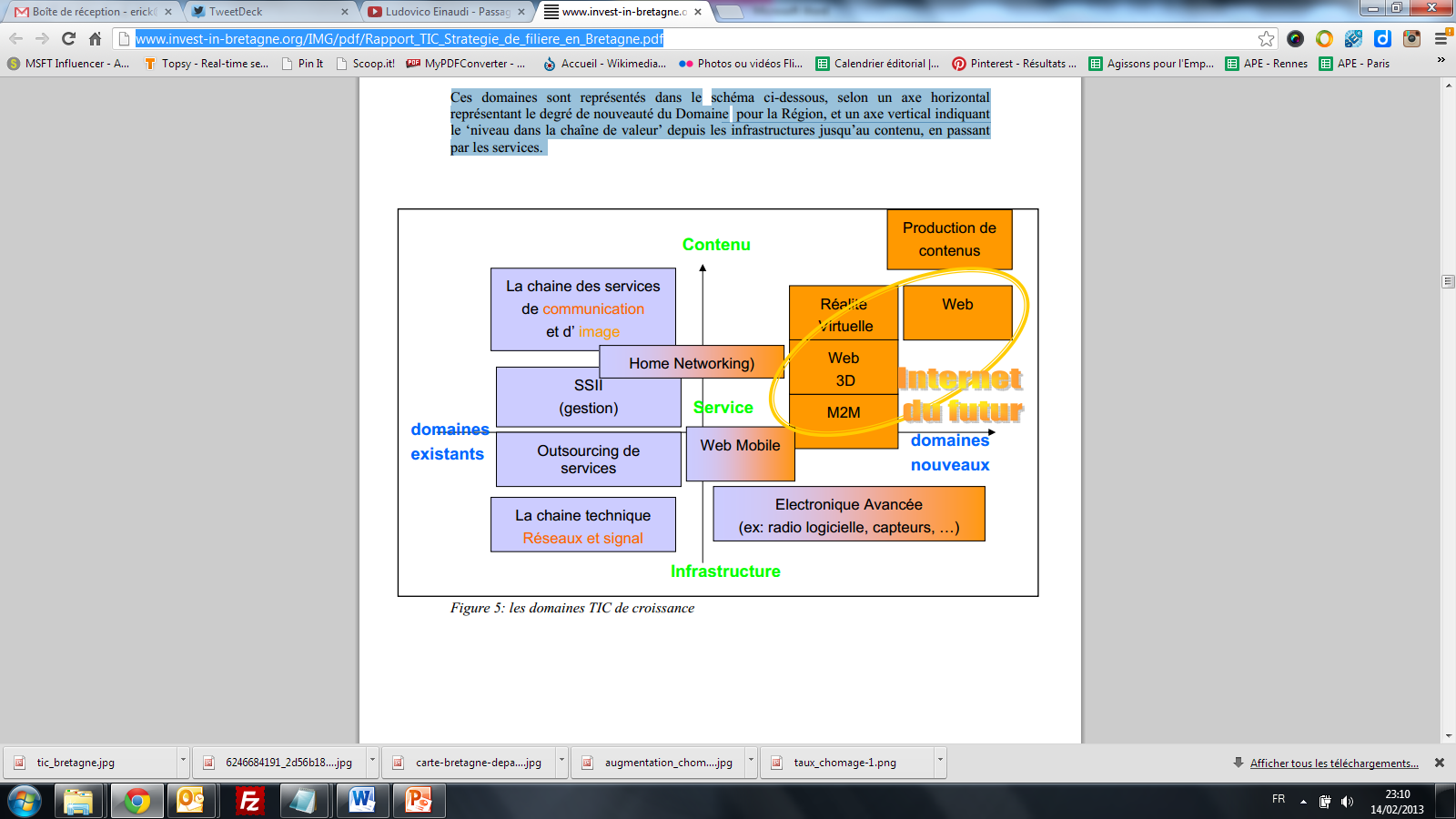This screenshot has width=1456, height=819.
Task: Open the Scoop.it! bookmark
Action: (x=366, y=64)
